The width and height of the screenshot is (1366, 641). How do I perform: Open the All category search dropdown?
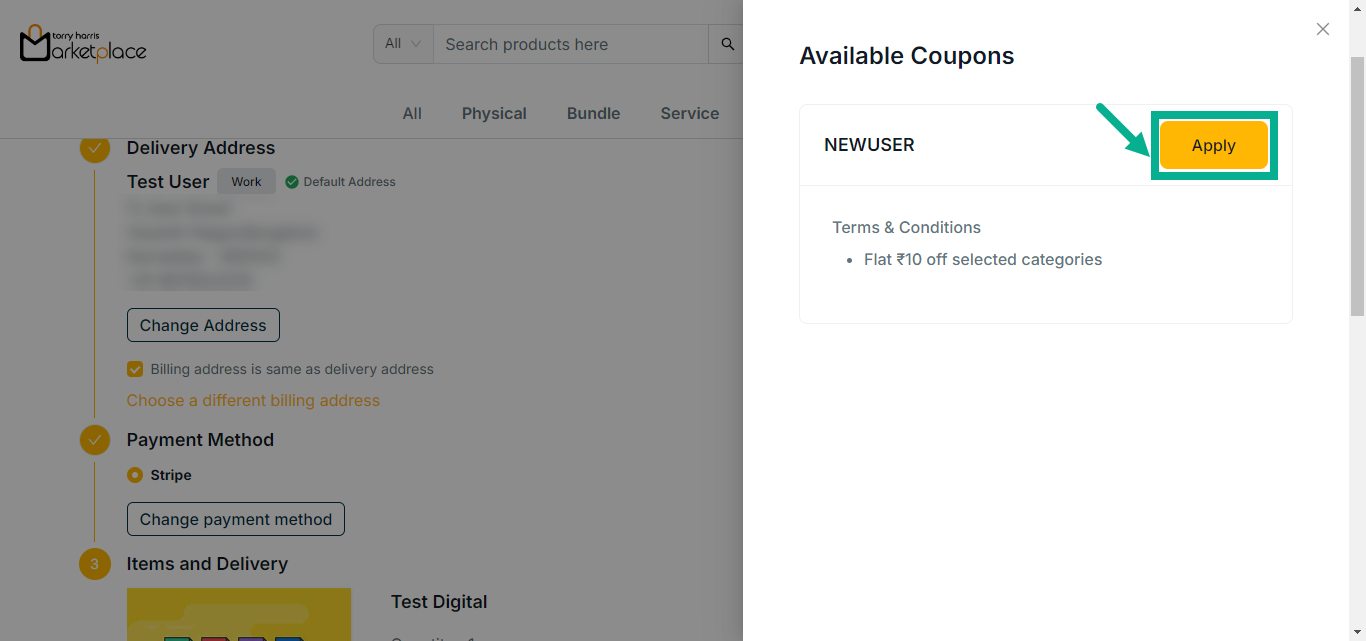pyautogui.click(x=403, y=44)
